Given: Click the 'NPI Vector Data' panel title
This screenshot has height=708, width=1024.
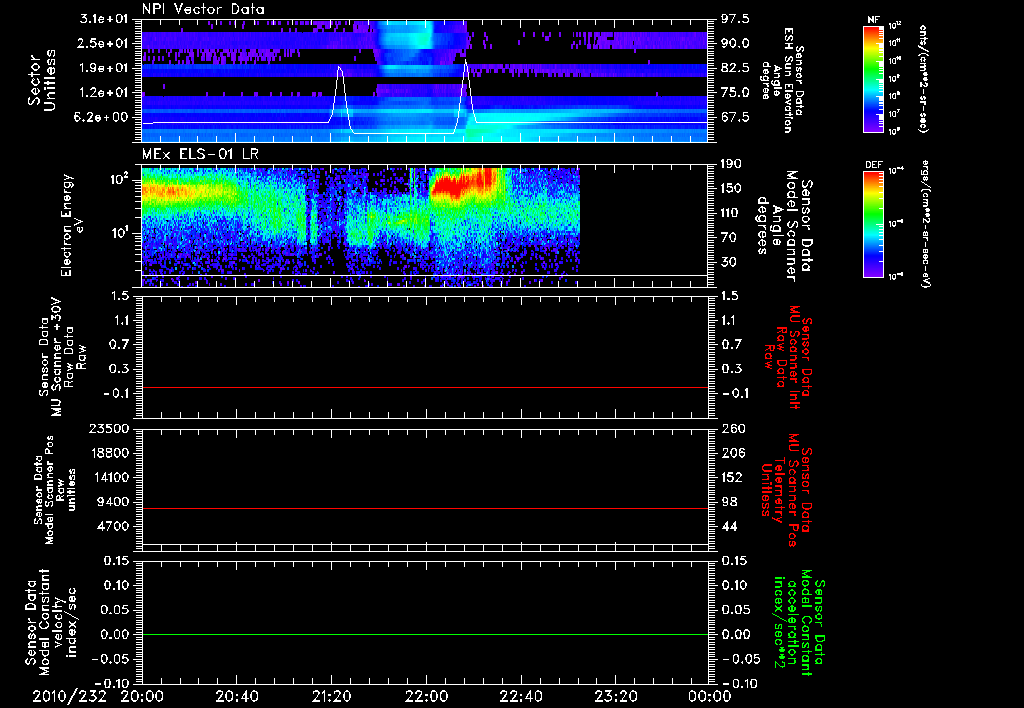Looking at the screenshot, I should pyautogui.click(x=203, y=9).
